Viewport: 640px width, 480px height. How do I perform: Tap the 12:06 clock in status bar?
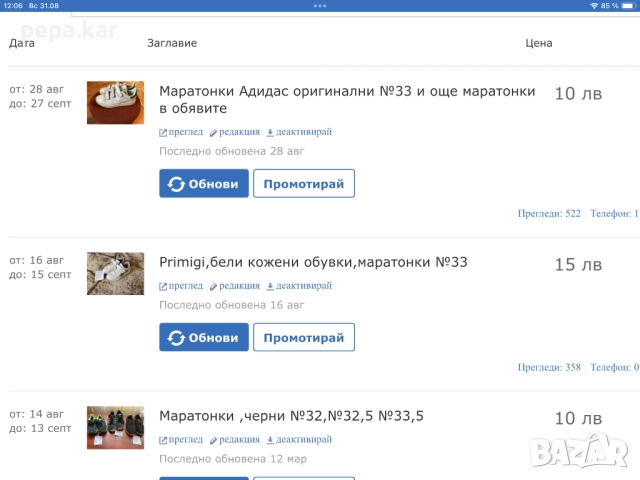pos(13,6)
